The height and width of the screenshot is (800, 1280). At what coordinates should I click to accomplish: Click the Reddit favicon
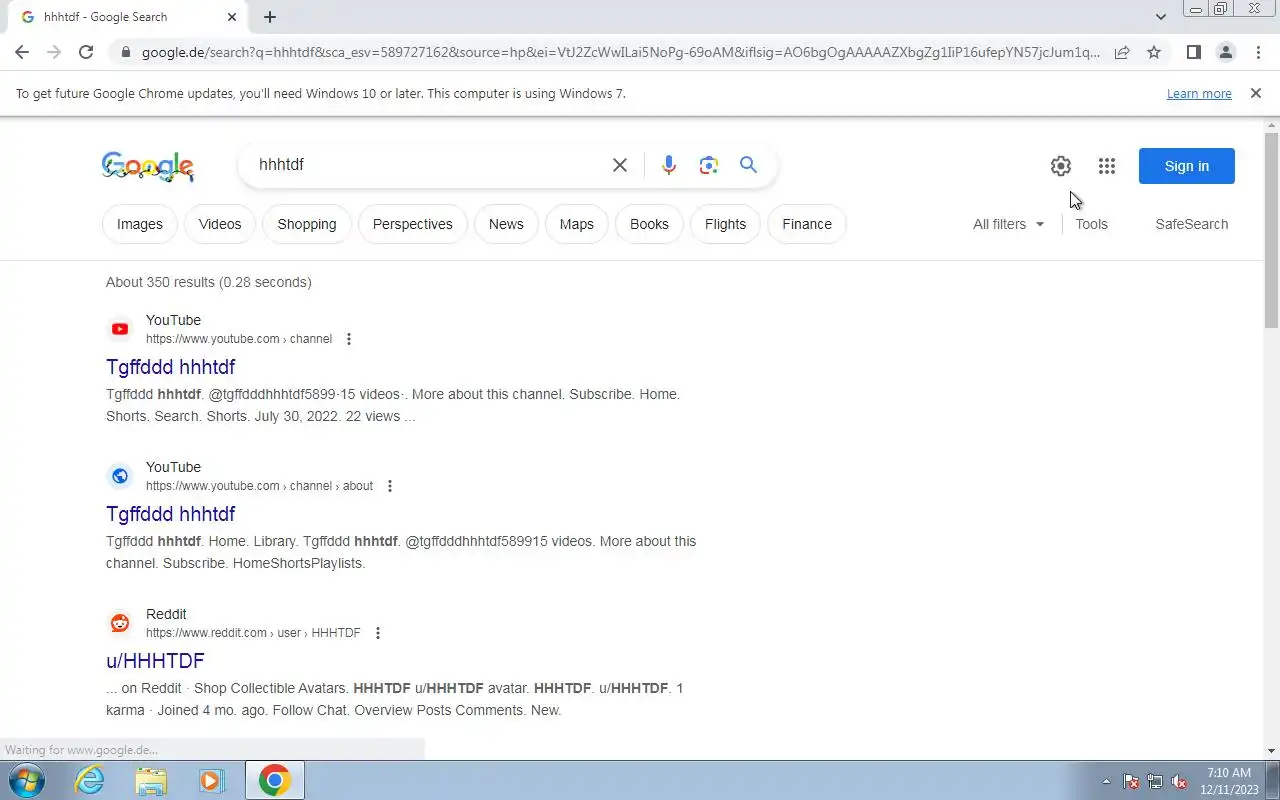coord(120,623)
